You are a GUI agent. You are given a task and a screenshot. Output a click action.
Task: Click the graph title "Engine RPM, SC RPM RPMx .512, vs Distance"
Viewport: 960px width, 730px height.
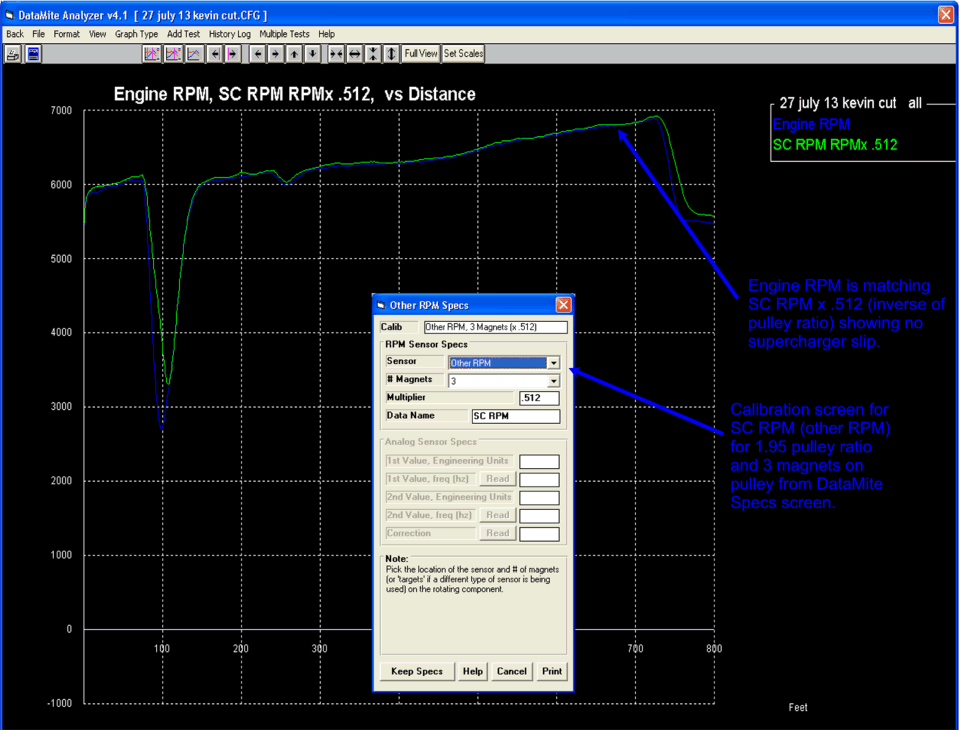(x=294, y=94)
